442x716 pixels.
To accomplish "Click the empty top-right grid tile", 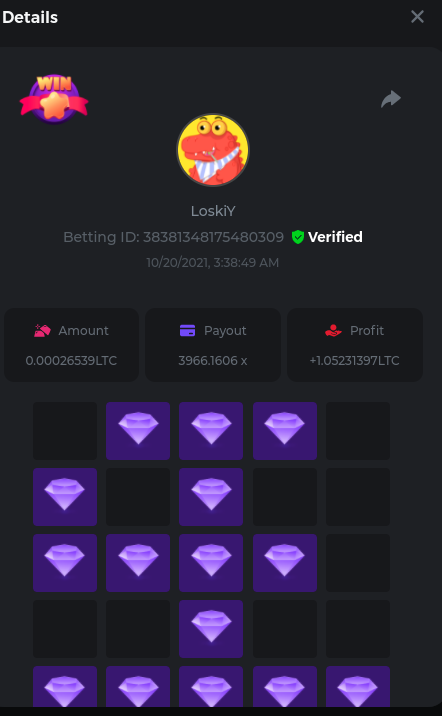I will [358, 431].
